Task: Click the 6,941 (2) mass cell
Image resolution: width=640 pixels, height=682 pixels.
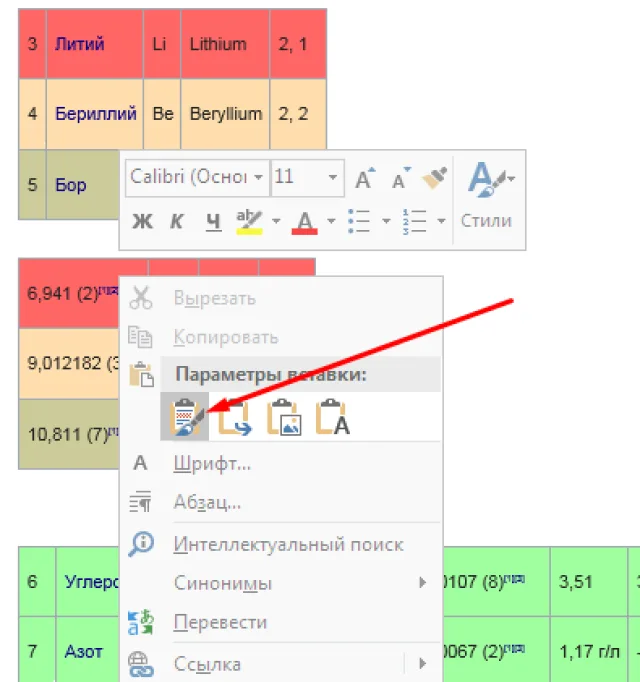Action: (69, 294)
